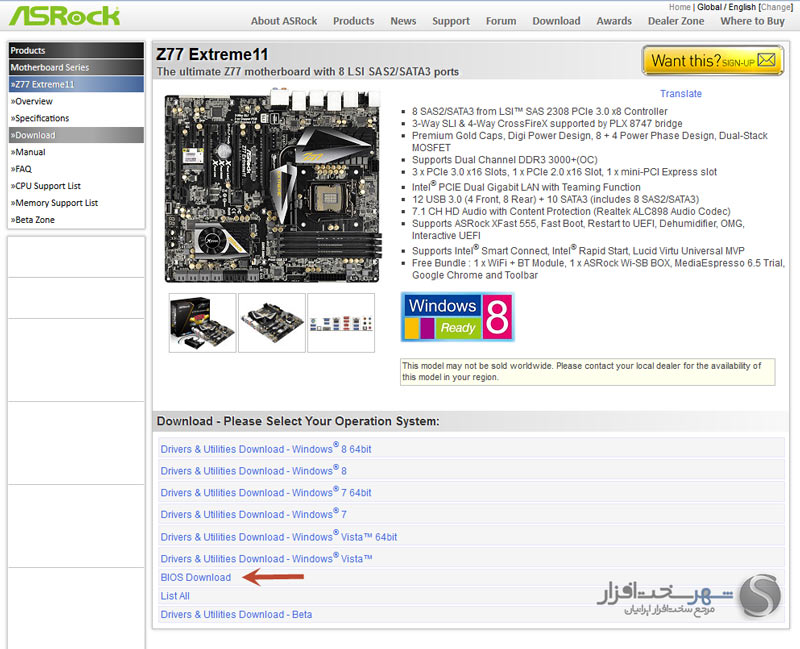Click the main motherboard product image

tap(272, 186)
